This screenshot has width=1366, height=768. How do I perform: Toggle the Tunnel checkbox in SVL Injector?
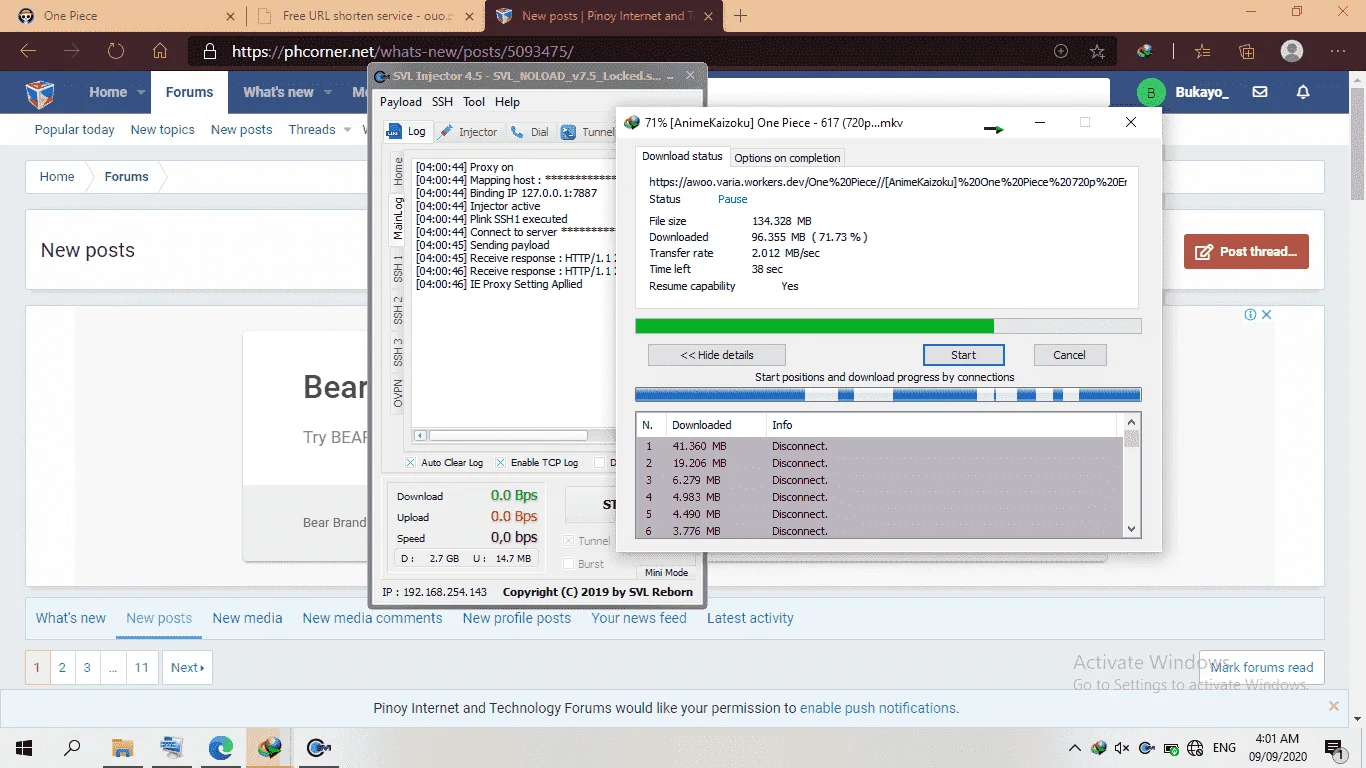tap(569, 541)
